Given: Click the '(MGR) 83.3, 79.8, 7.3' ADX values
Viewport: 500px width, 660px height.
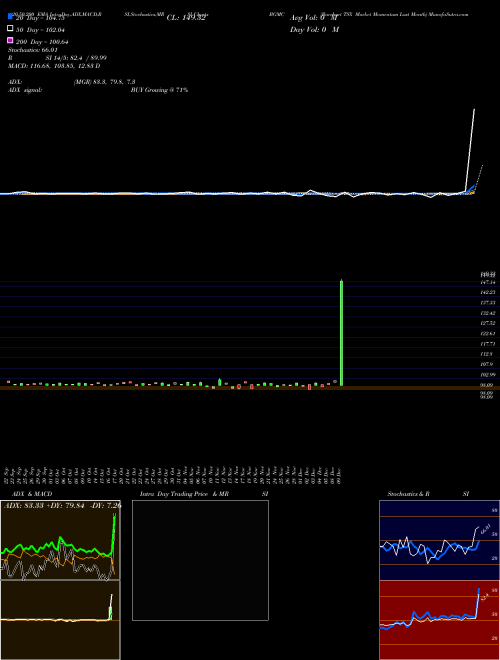Looking at the screenshot, I should (x=104, y=82).
